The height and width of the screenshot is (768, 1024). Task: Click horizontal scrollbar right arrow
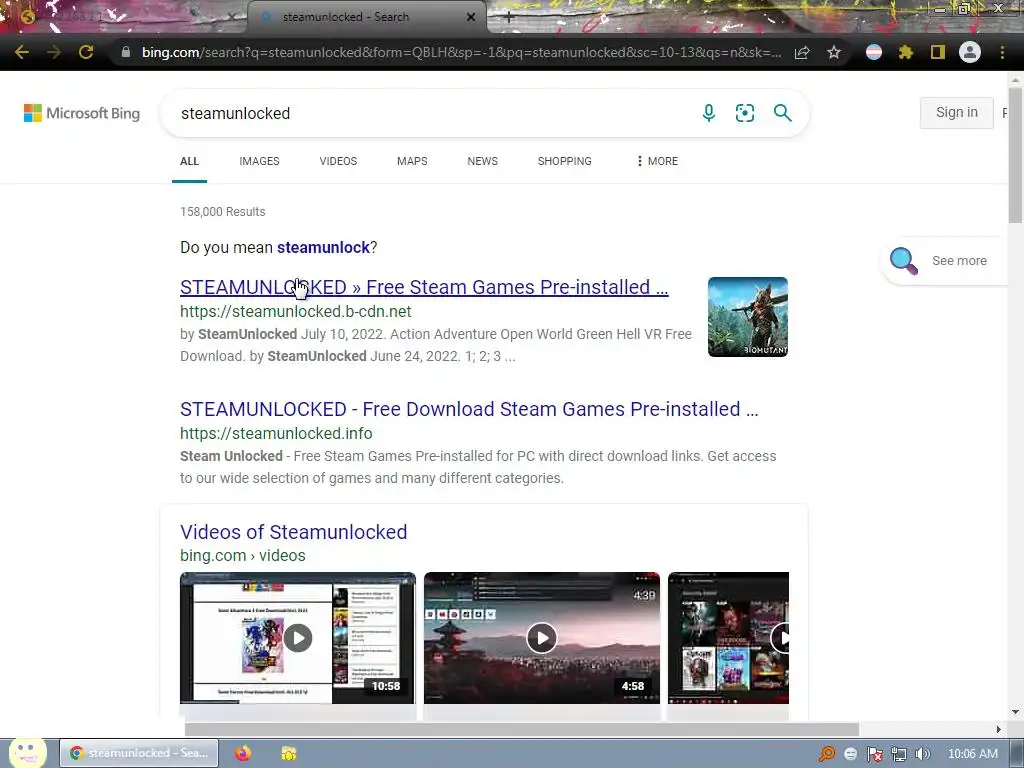click(x=999, y=729)
